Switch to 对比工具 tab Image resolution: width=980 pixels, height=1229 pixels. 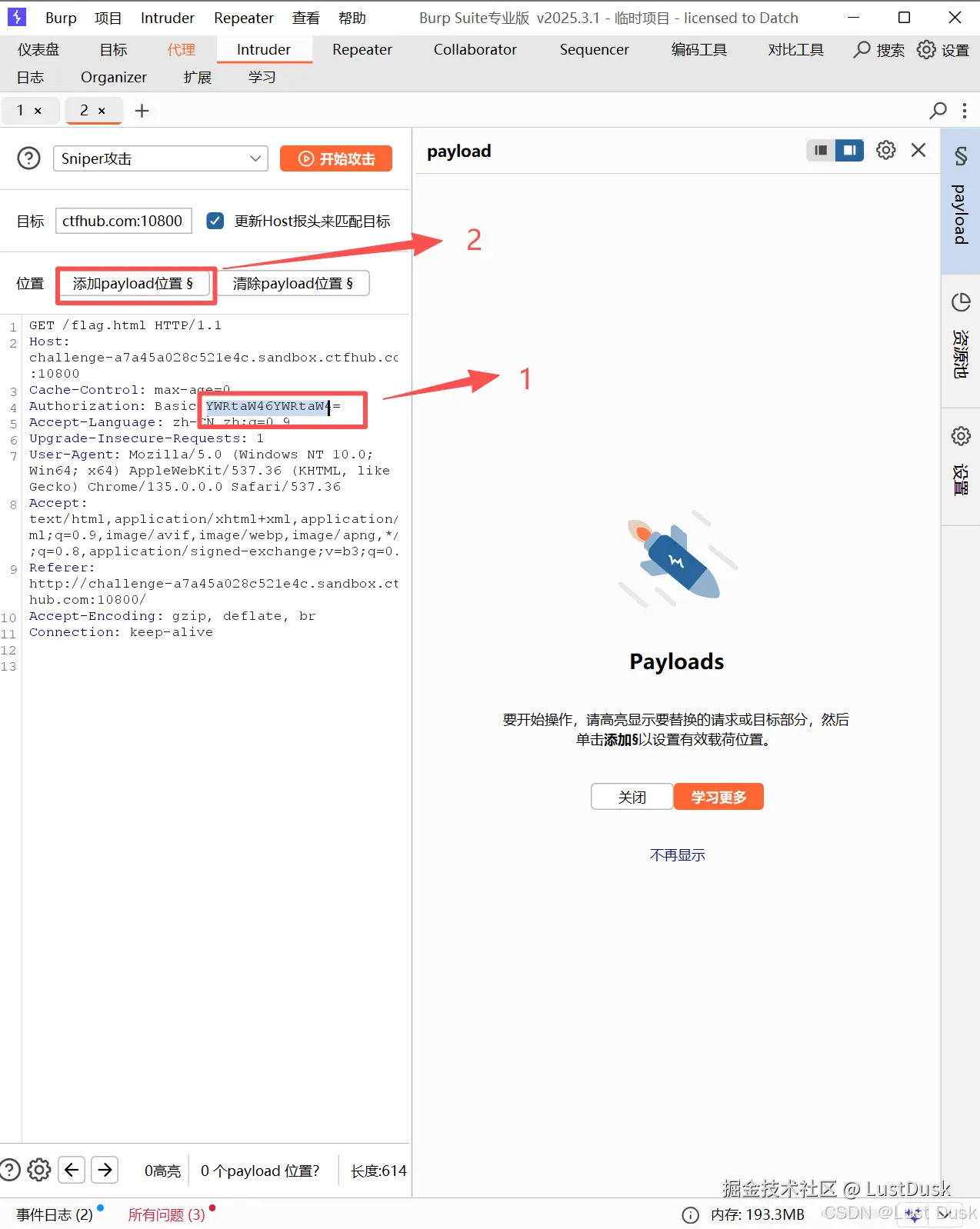tap(795, 50)
